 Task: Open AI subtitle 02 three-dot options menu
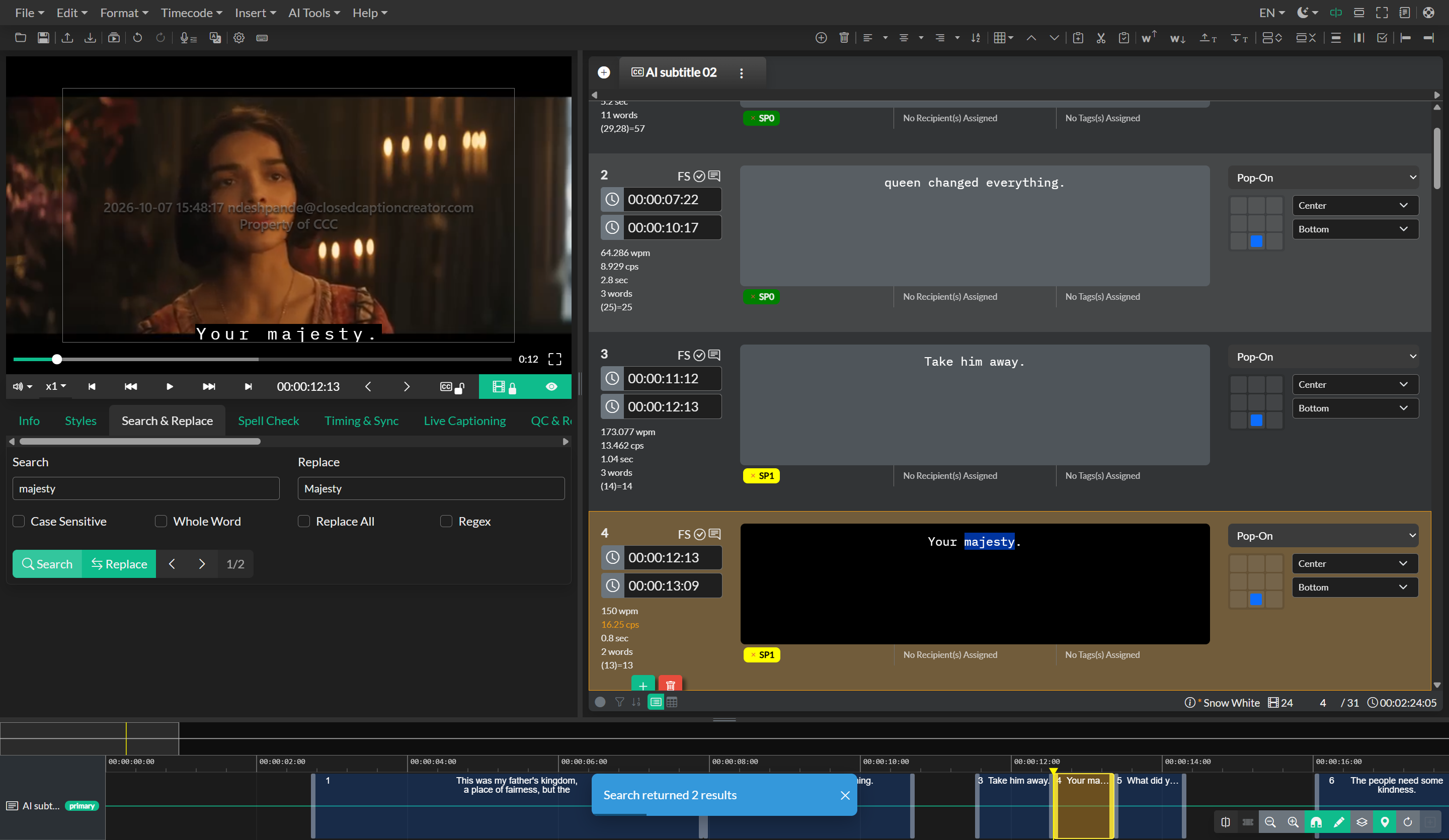point(741,73)
